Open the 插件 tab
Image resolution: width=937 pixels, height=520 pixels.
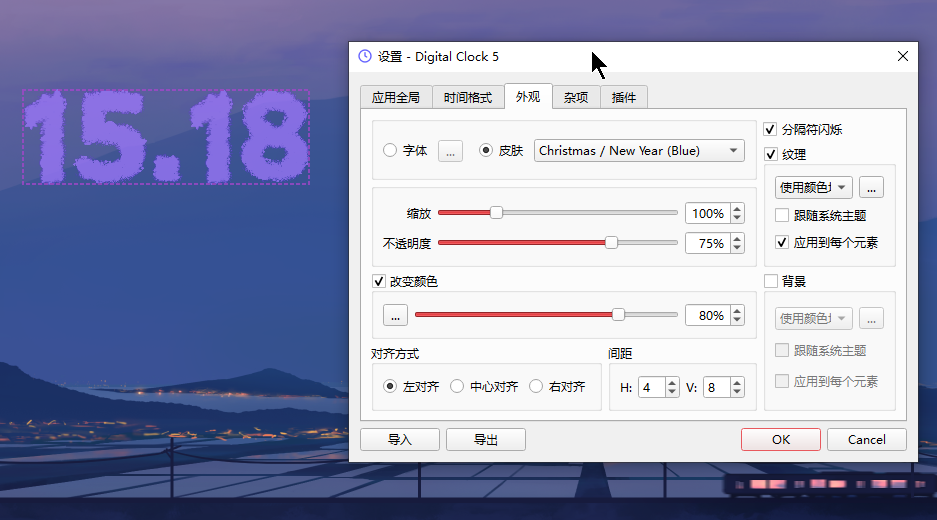[624, 97]
